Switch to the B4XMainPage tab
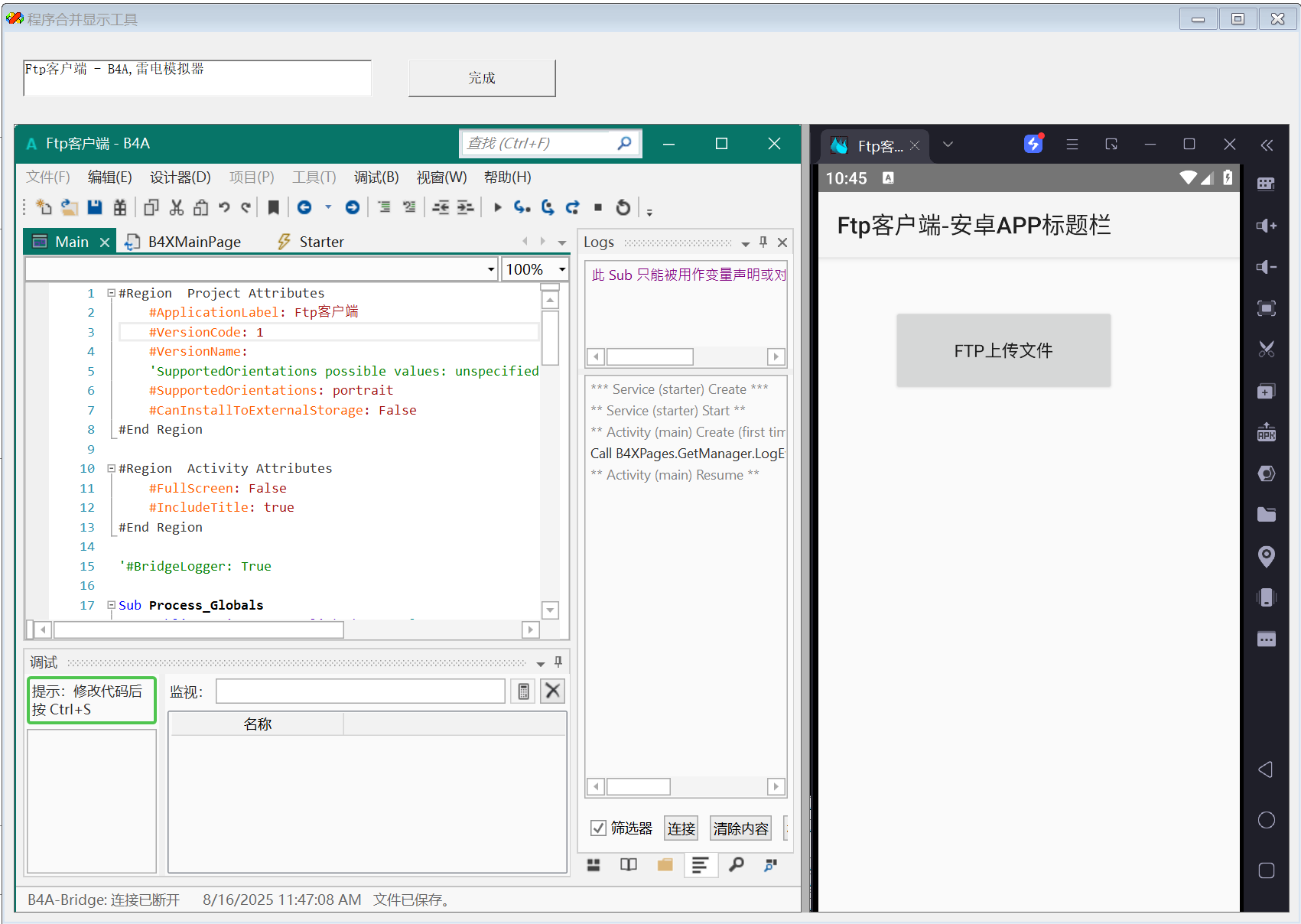1301x924 pixels. coord(194,242)
